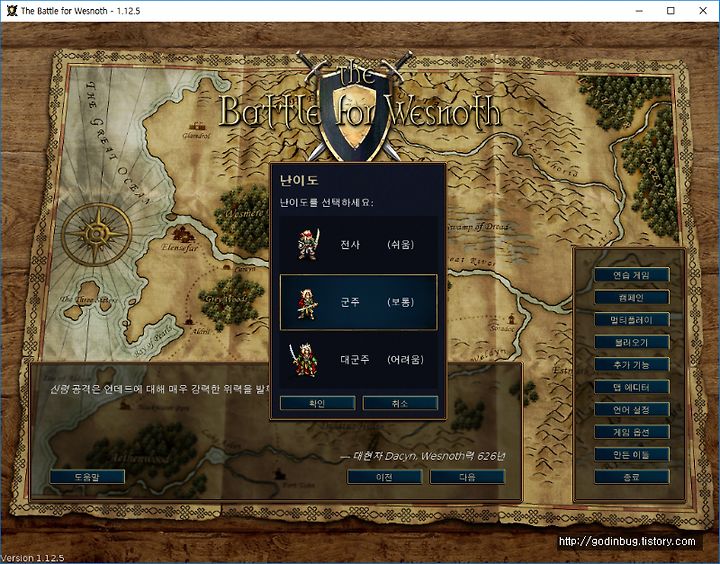
Task: Open 불러오기 load game menu entry
Action: [x=632, y=342]
